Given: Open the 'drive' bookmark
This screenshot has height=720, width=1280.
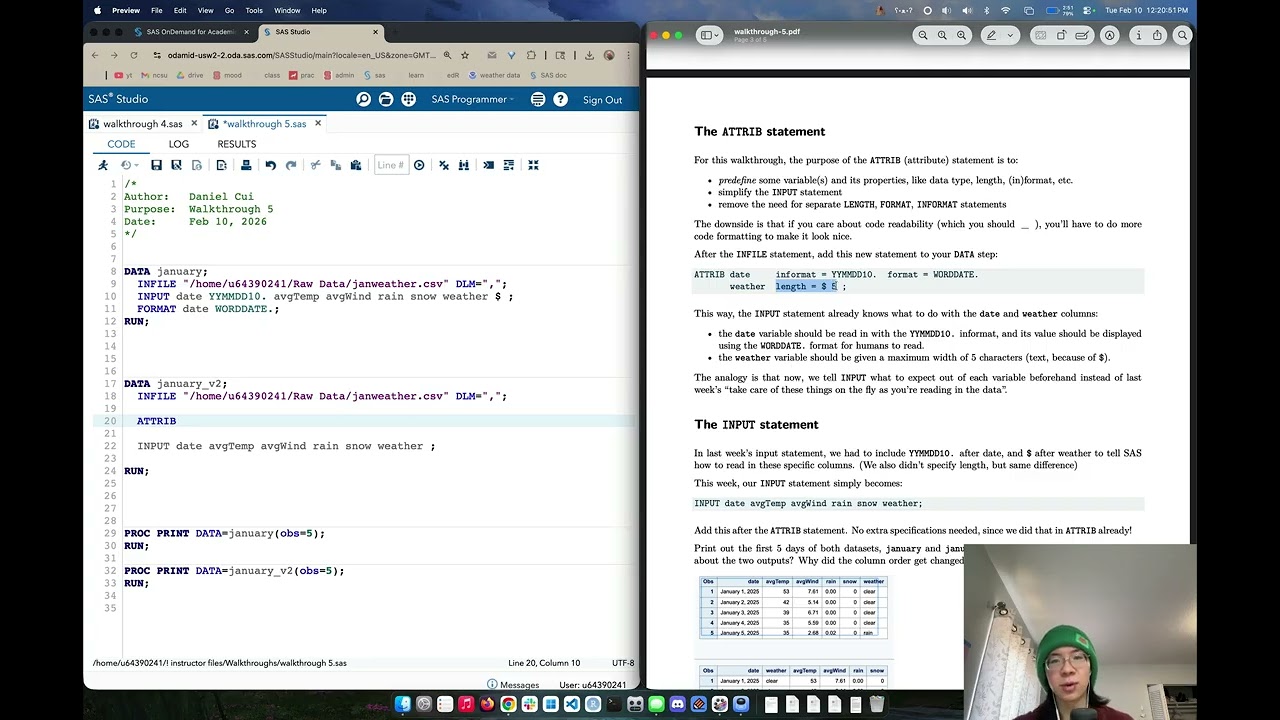Looking at the screenshot, I should click(190, 75).
